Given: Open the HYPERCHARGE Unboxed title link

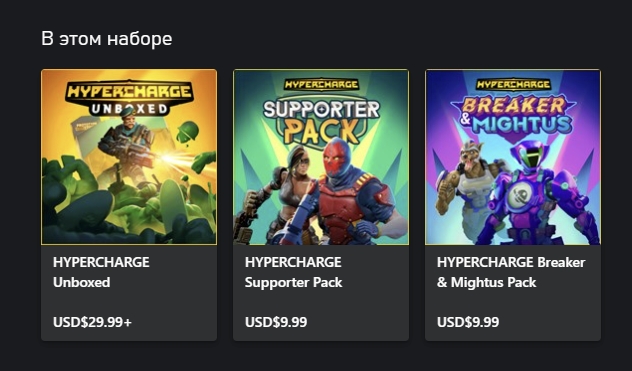Looking at the screenshot, I should coord(101,272).
